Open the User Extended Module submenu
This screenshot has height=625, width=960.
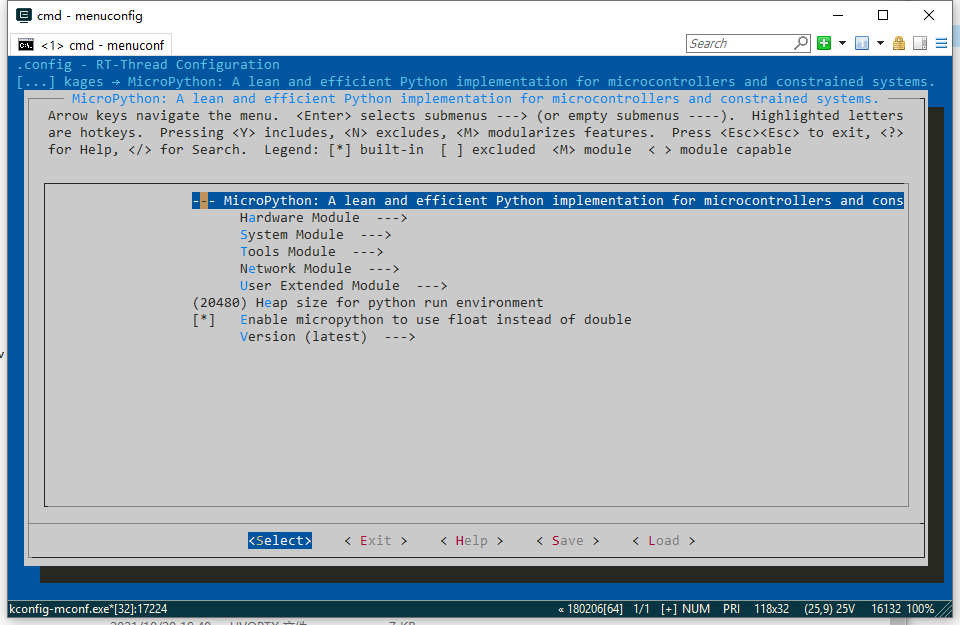(343, 286)
